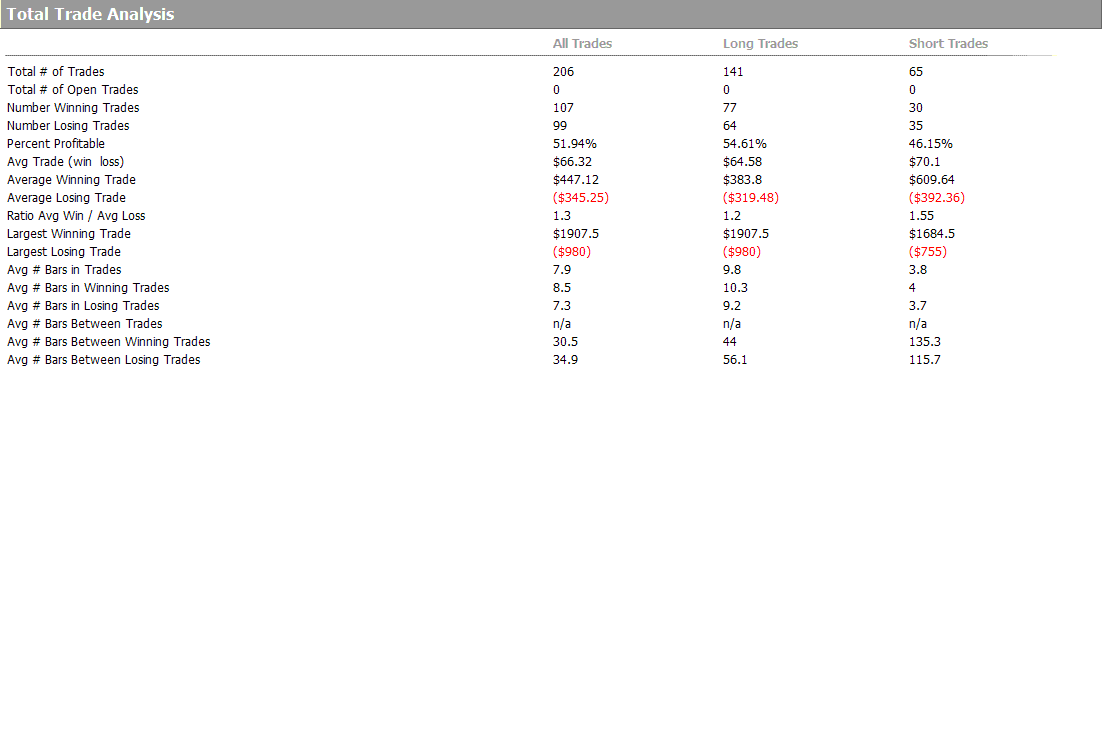
Task: Select the 65 short trades value
Action: pyautogui.click(x=916, y=72)
